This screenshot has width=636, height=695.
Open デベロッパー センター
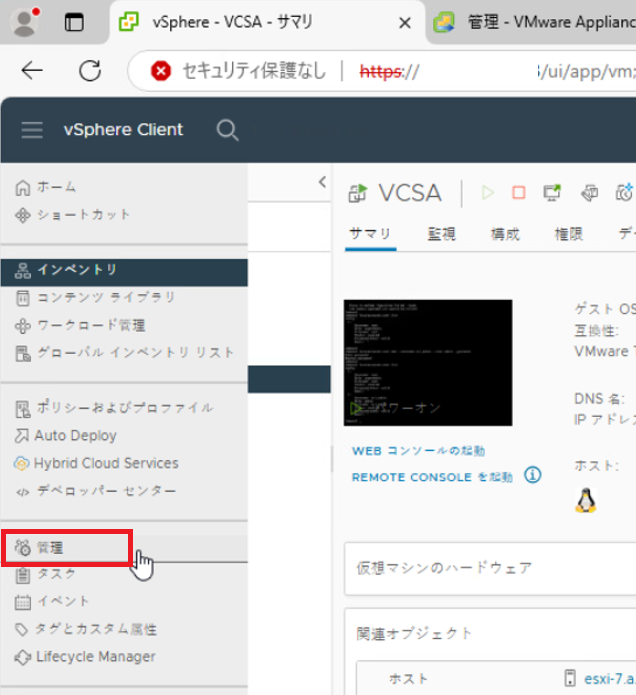[106, 491]
